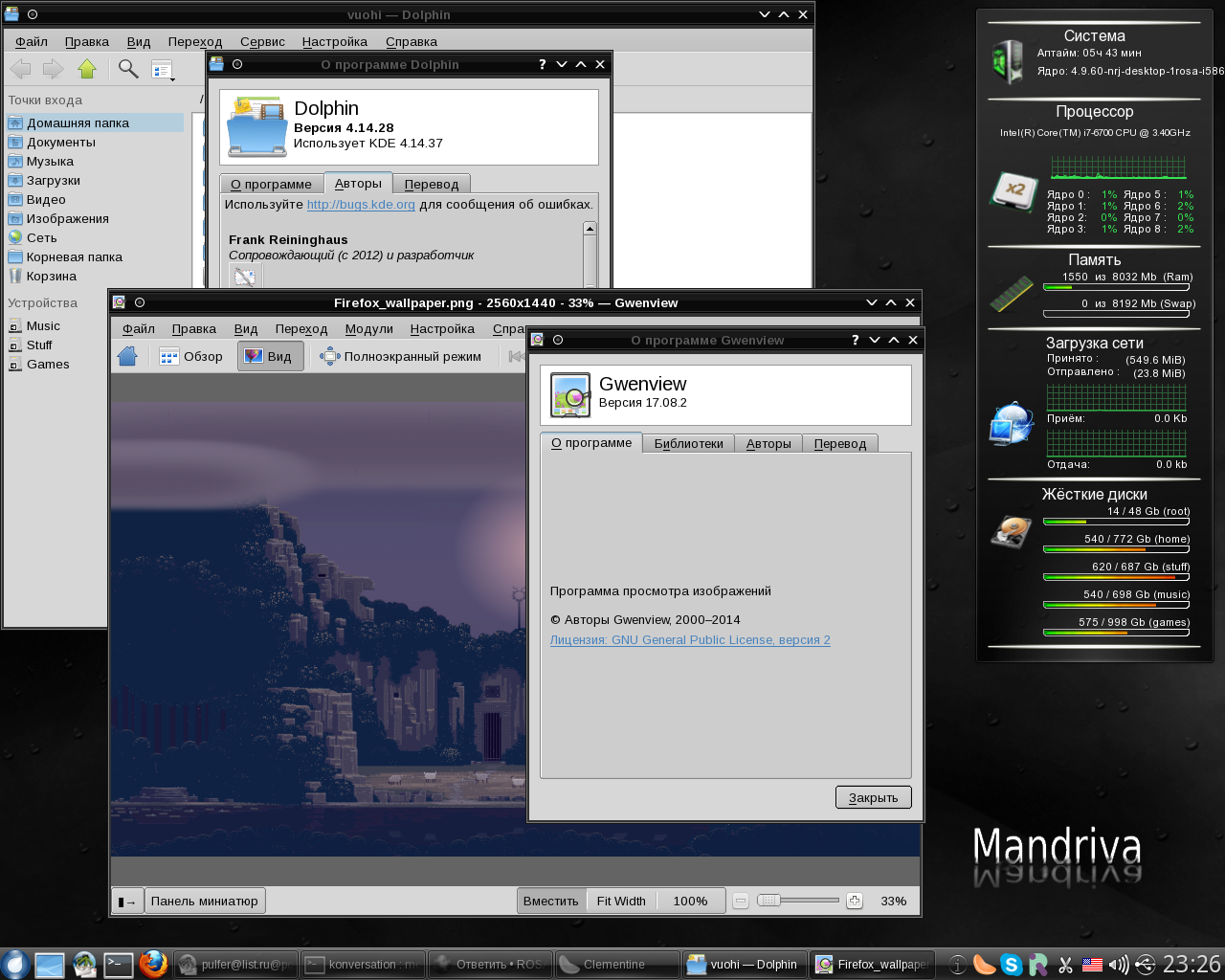1225x980 pixels.
Task: Open the http://bugs.kde.org link
Action: tap(361, 204)
